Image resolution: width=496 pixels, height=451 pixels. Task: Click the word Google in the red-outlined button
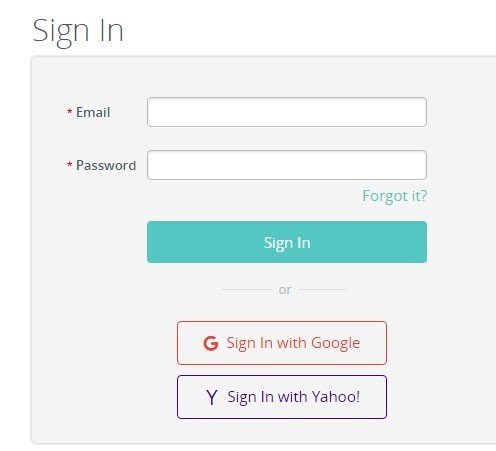pyautogui.click(x=336, y=344)
